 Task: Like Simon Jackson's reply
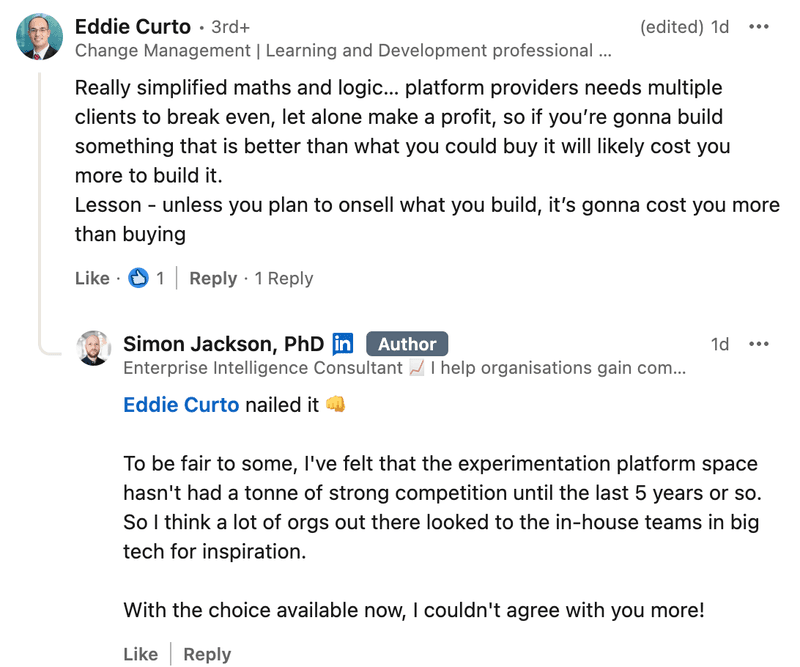(x=141, y=654)
